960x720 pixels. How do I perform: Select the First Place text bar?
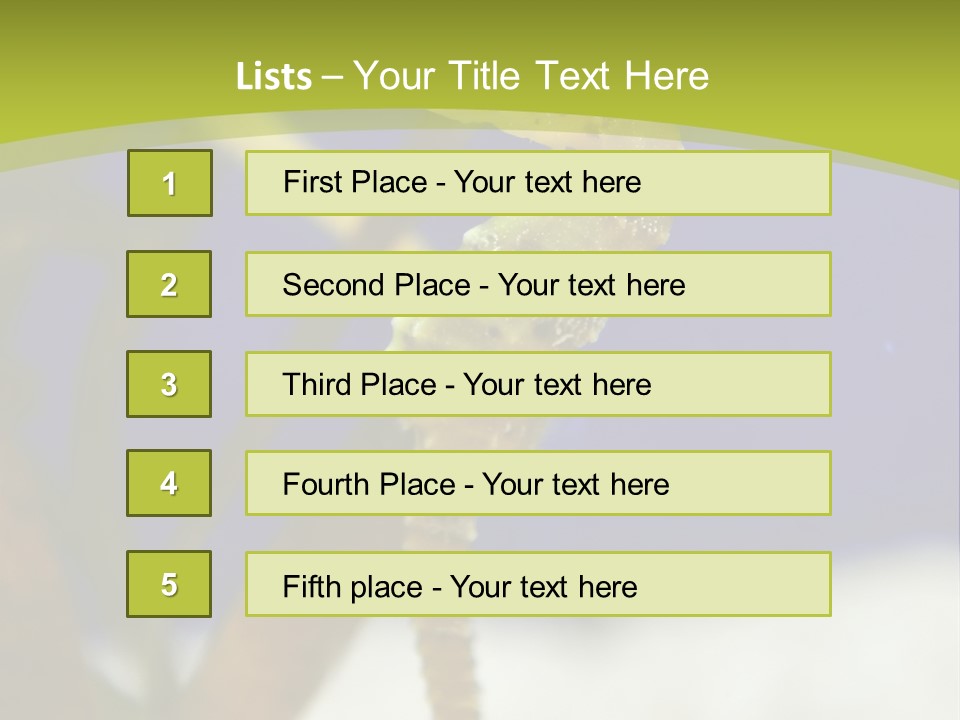coord(538,183)
